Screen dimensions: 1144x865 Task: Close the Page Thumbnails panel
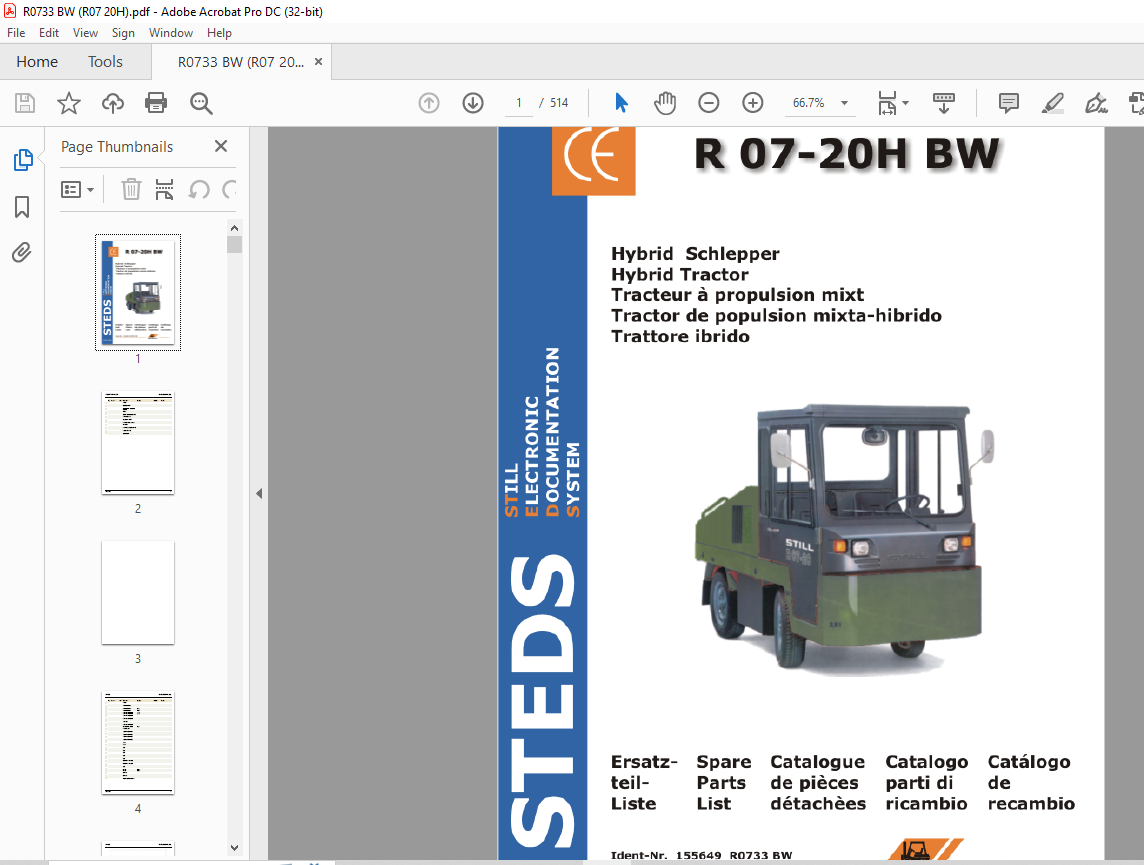(221, 146)
